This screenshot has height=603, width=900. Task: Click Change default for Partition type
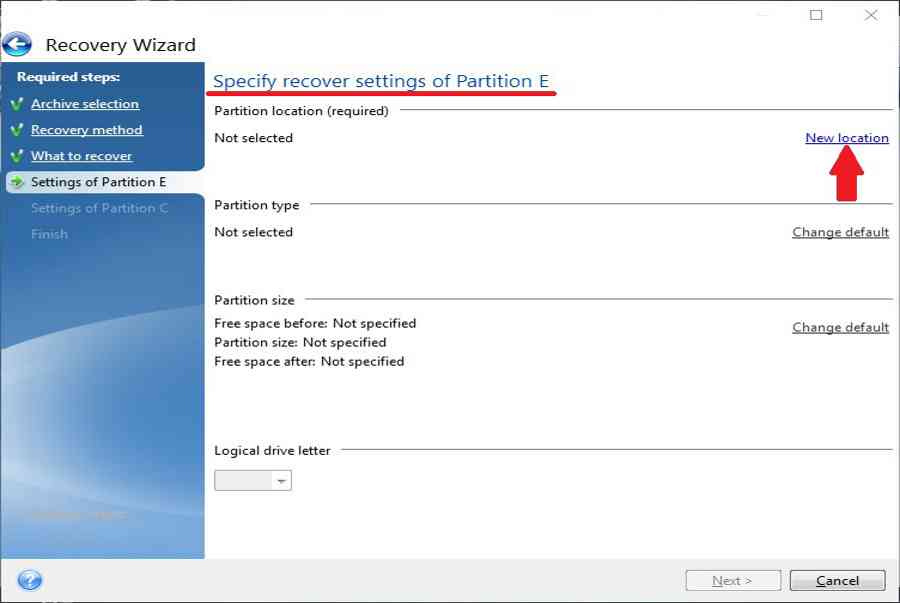(840, 232)
